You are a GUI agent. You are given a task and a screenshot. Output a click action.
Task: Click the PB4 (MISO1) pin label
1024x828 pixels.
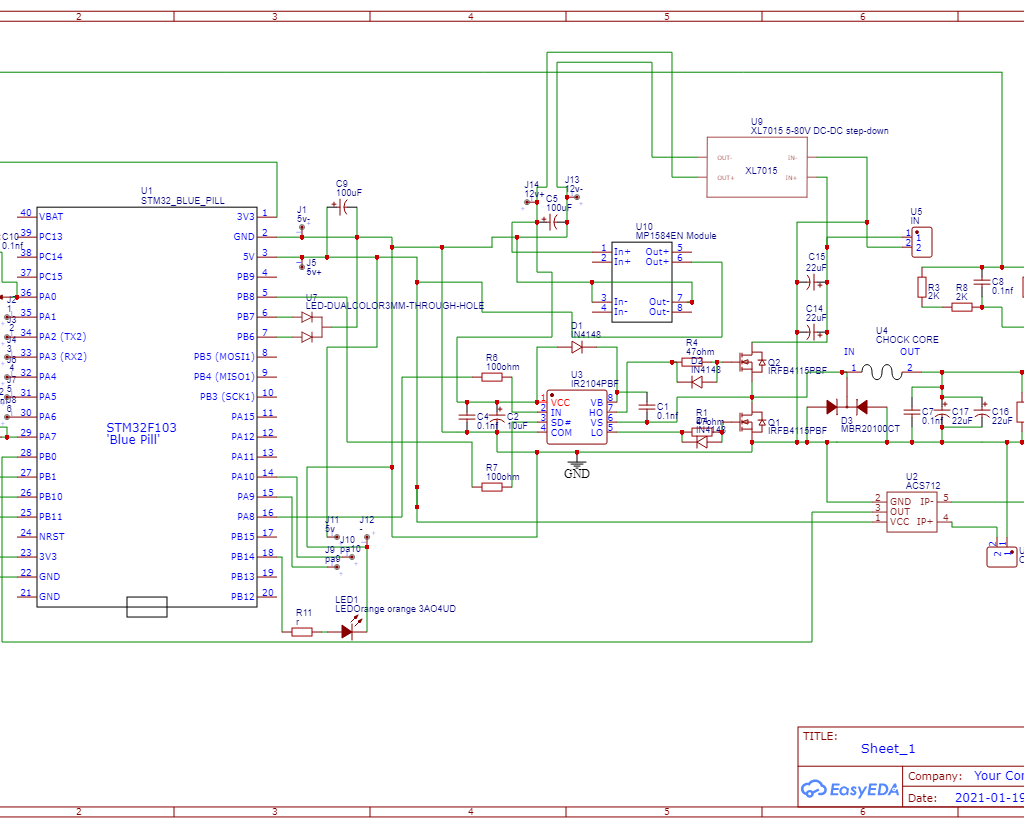224,377
